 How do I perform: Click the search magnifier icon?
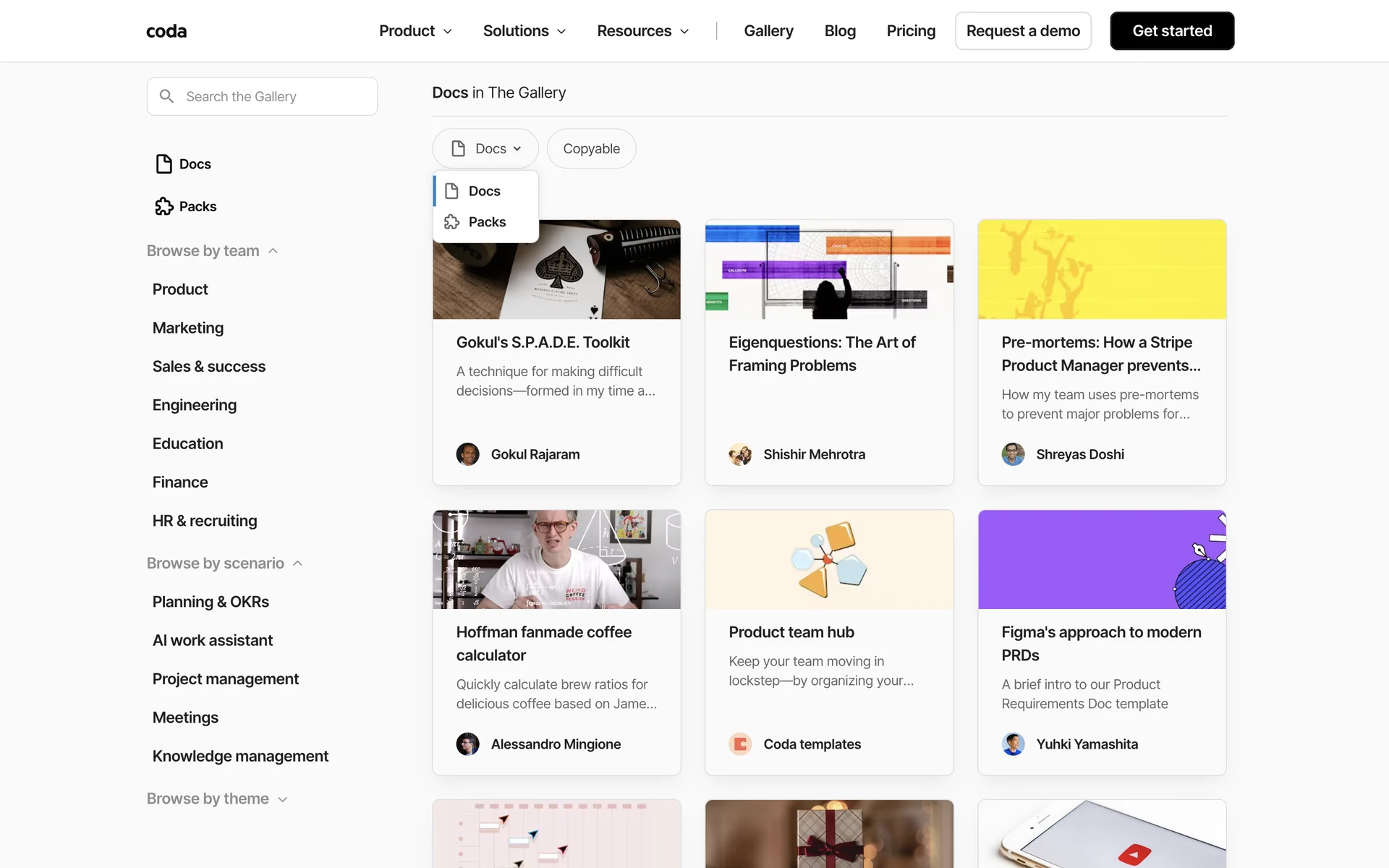166,96
